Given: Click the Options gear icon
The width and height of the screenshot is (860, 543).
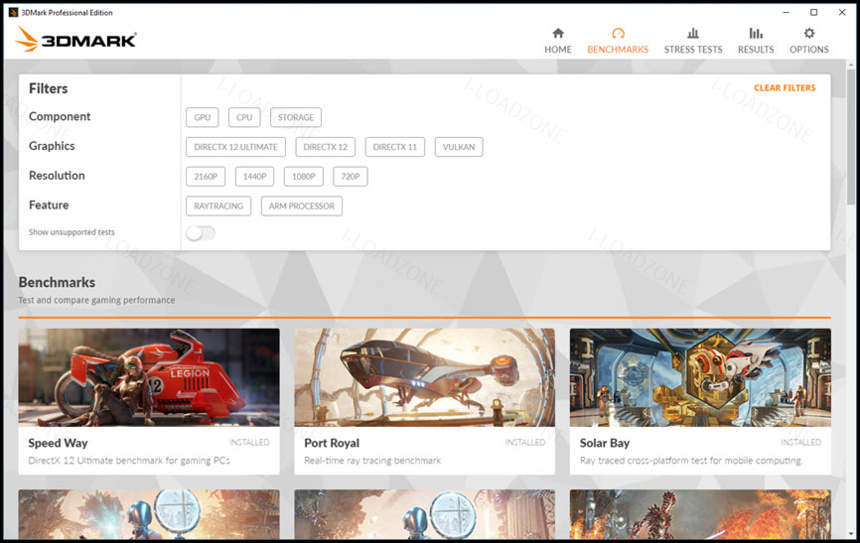Looking at the screenshot, I should (809, 33).
